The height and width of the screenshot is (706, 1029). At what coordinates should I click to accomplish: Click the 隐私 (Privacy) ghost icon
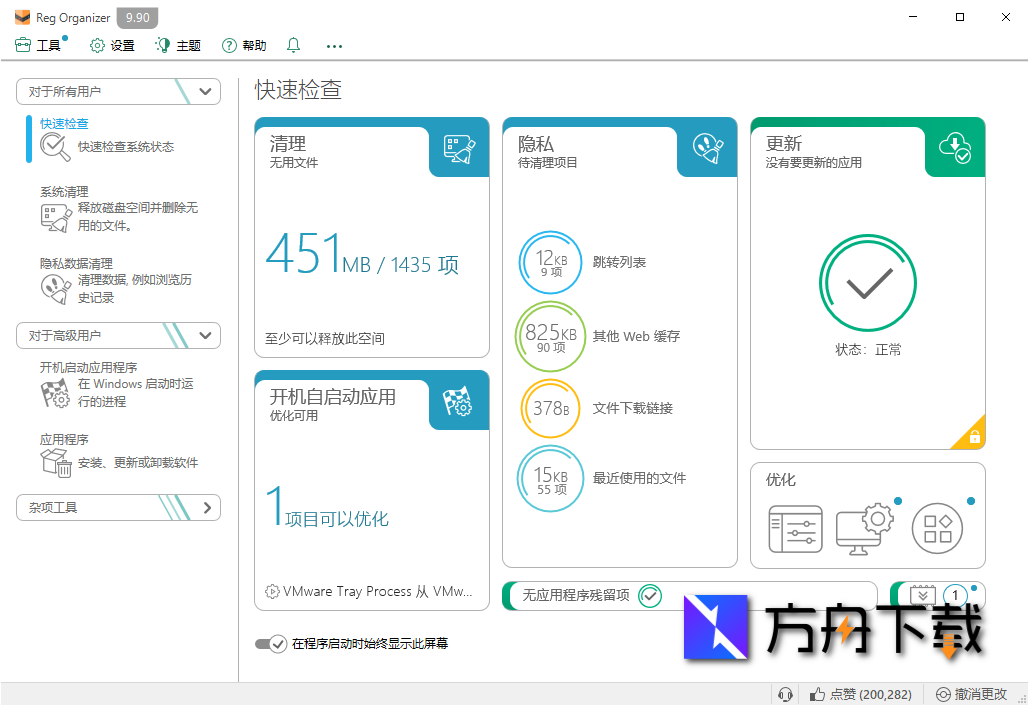point(706,147)
